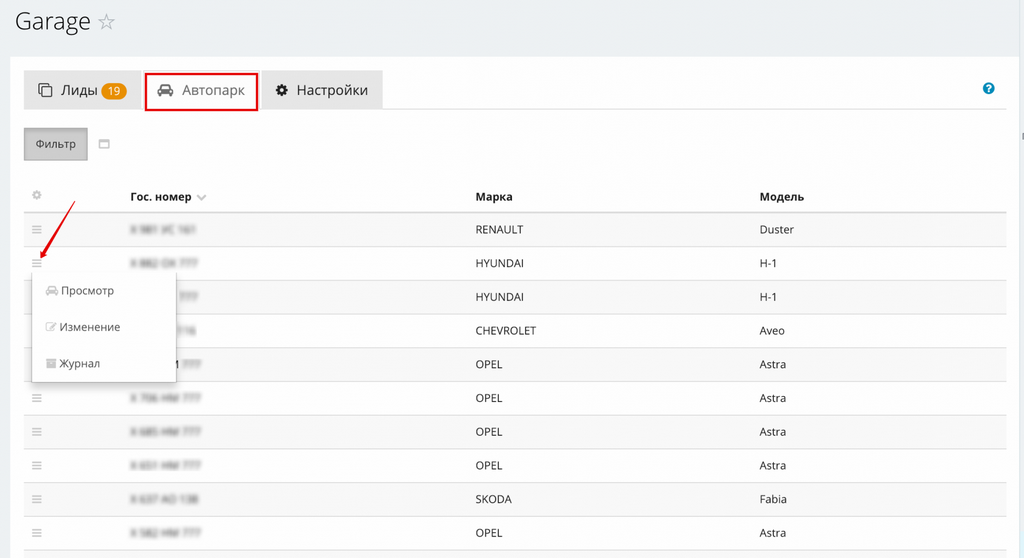Open table column settings gear
Image resolution: width=1024 pixels, height=558 pixels.
[x=37, y=195]
